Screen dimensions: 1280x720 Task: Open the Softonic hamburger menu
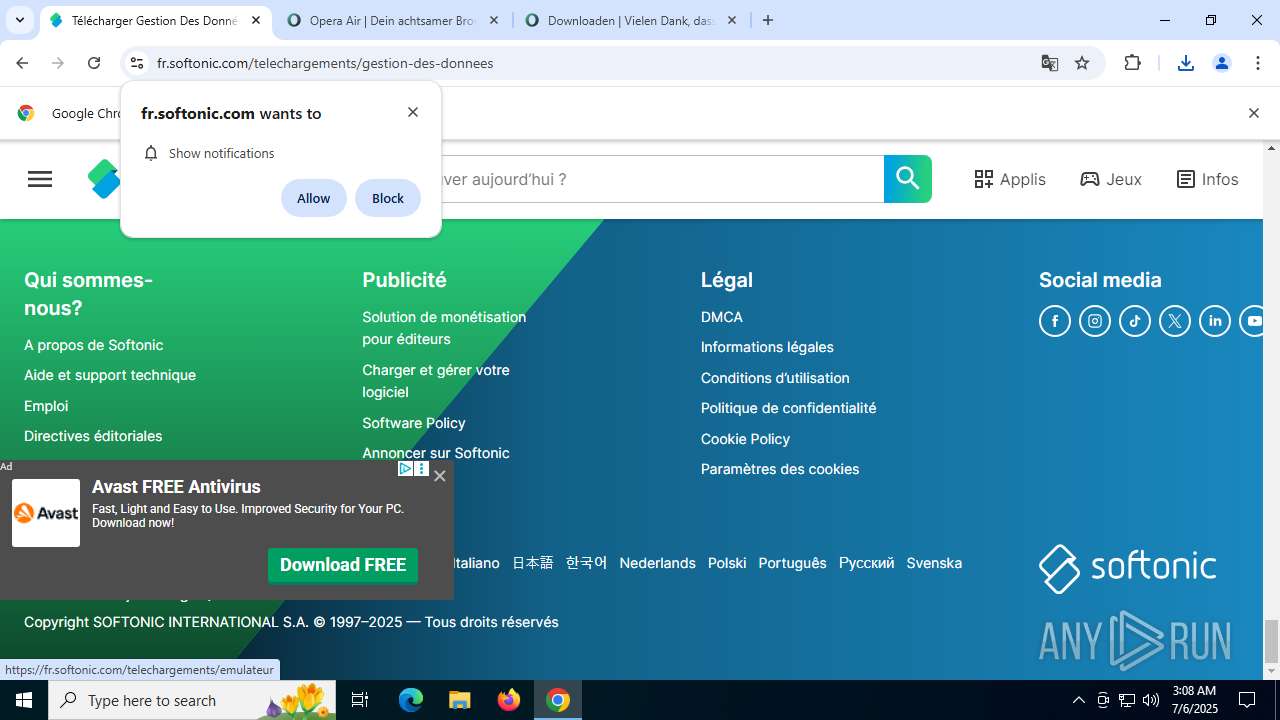coord(40,179)
